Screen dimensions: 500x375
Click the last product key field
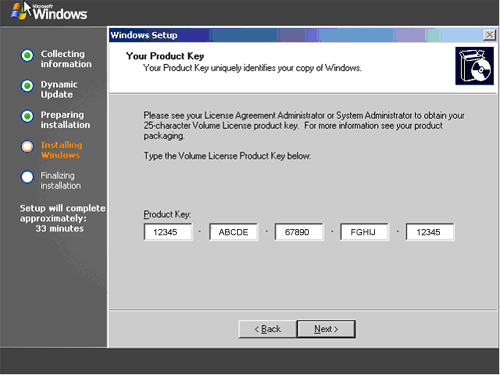click(x=430, y=232)
